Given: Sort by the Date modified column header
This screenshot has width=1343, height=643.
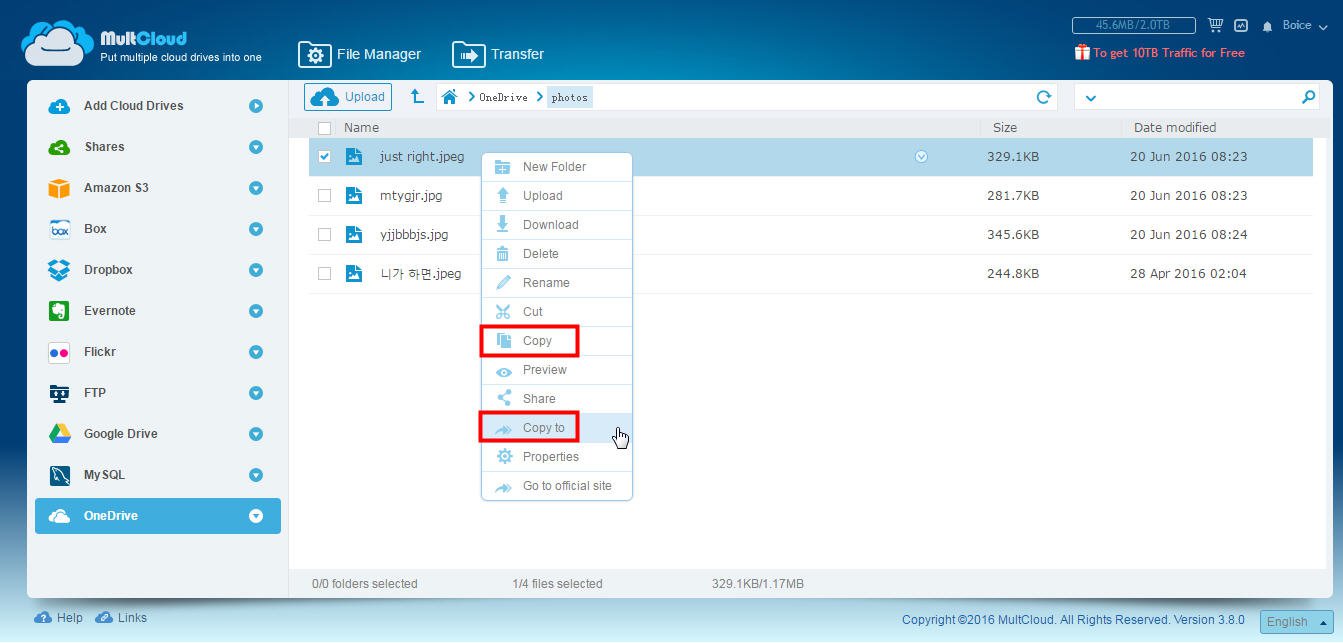Looking at the screenshot, I should click(x=1175, y=128).
